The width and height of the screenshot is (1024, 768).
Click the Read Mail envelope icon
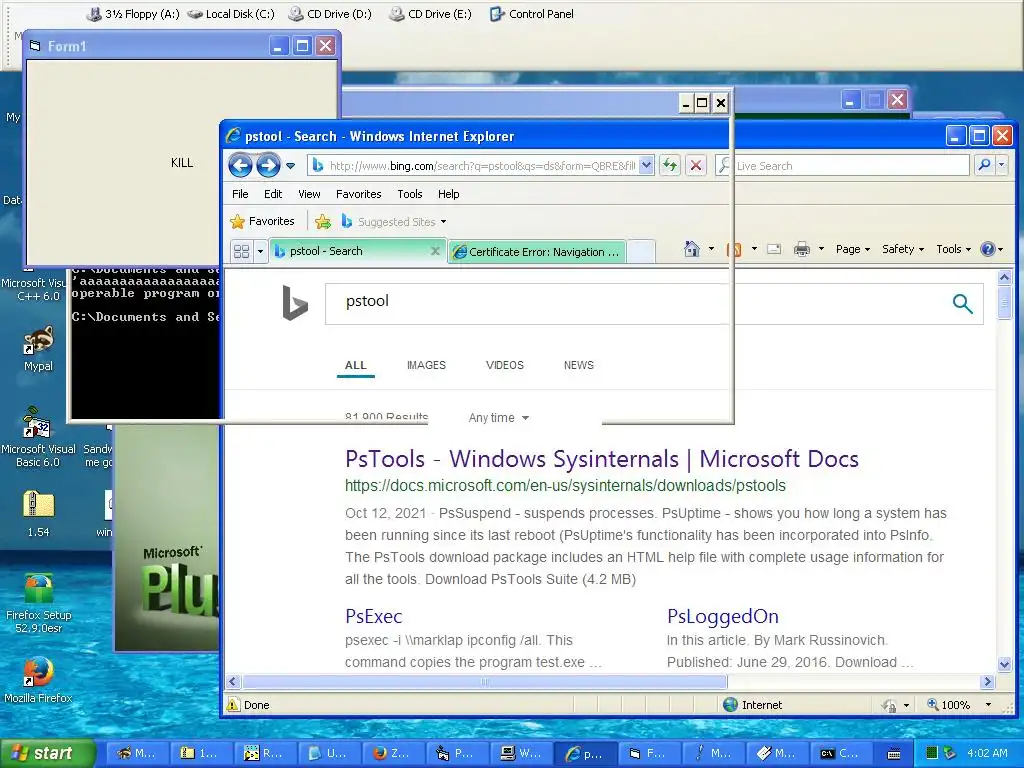click(x=775, y=249)
